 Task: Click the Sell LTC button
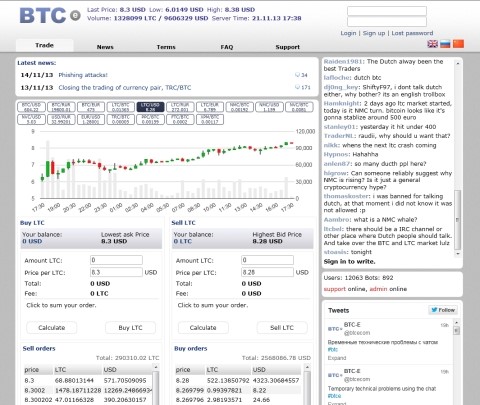pos(282,328)
